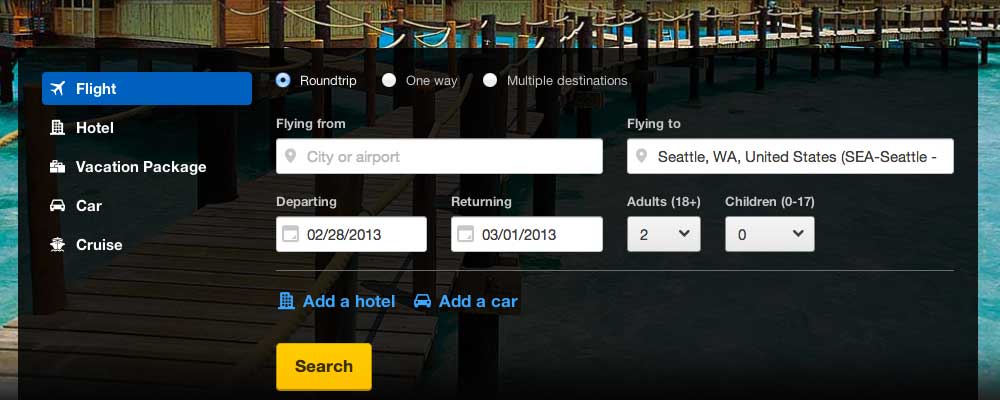Click the ship icon beside Cruise
The height and width of the screenshot is (400, 1000).
point(57,245)
